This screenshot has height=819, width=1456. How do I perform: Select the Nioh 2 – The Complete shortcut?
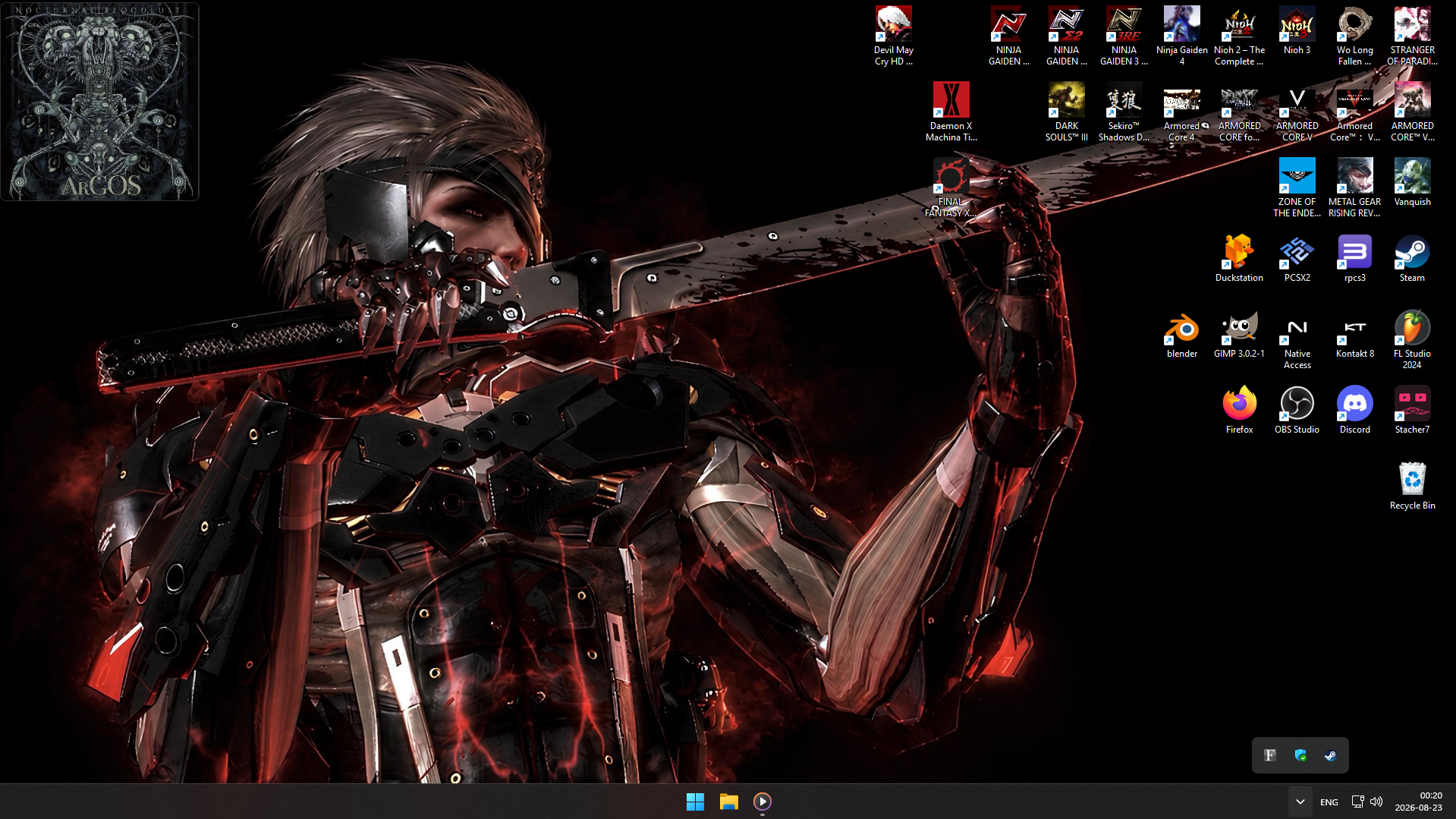coord(1239,36)
